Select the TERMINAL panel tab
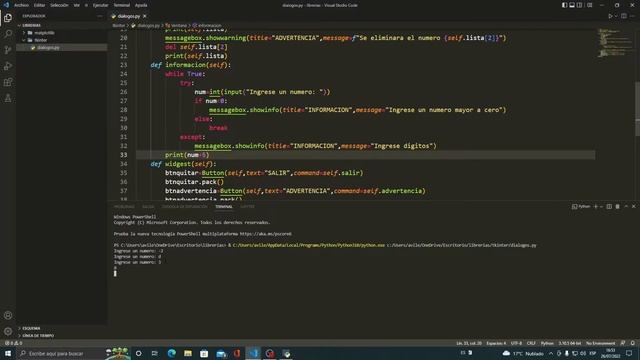 coord(224,207)
